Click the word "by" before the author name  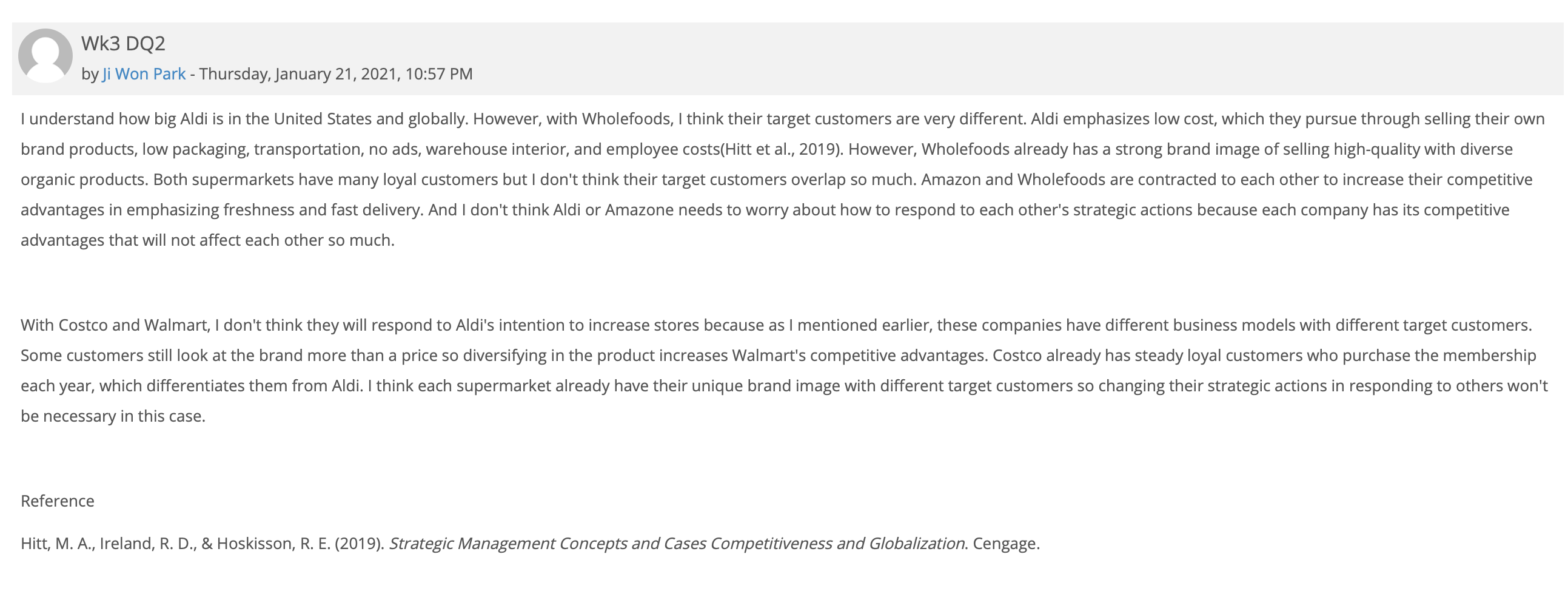pyautogui.click(x=90, y=74)
